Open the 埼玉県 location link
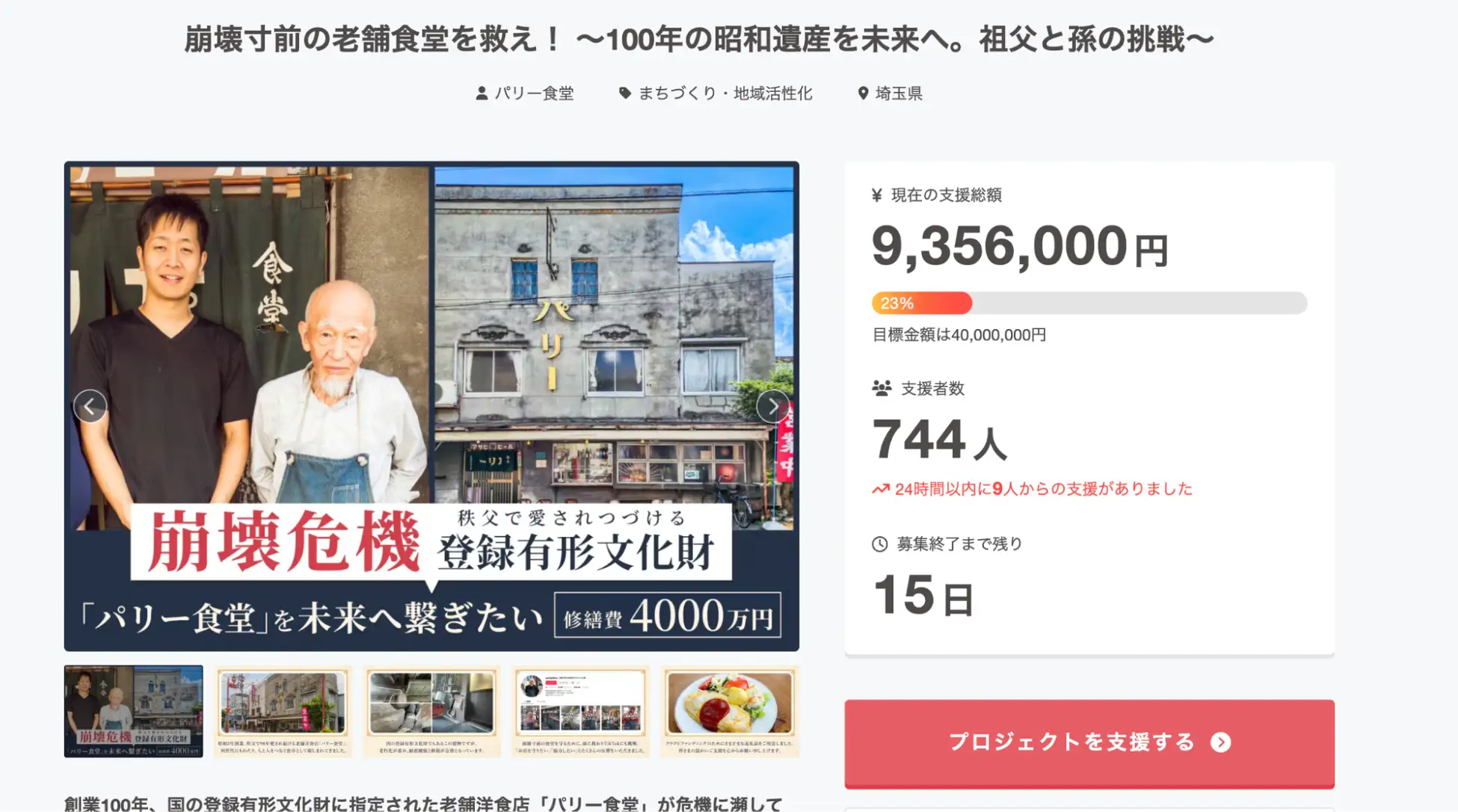 point(899,93)
